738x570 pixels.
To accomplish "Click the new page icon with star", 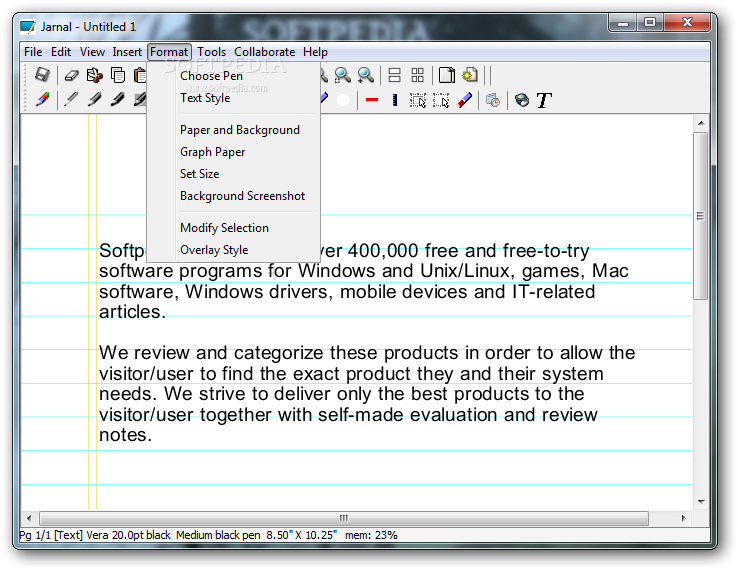I will click(470, 75).
